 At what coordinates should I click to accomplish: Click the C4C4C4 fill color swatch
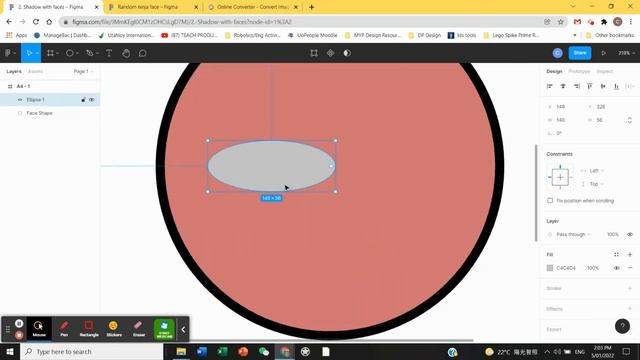click(550, 268)
